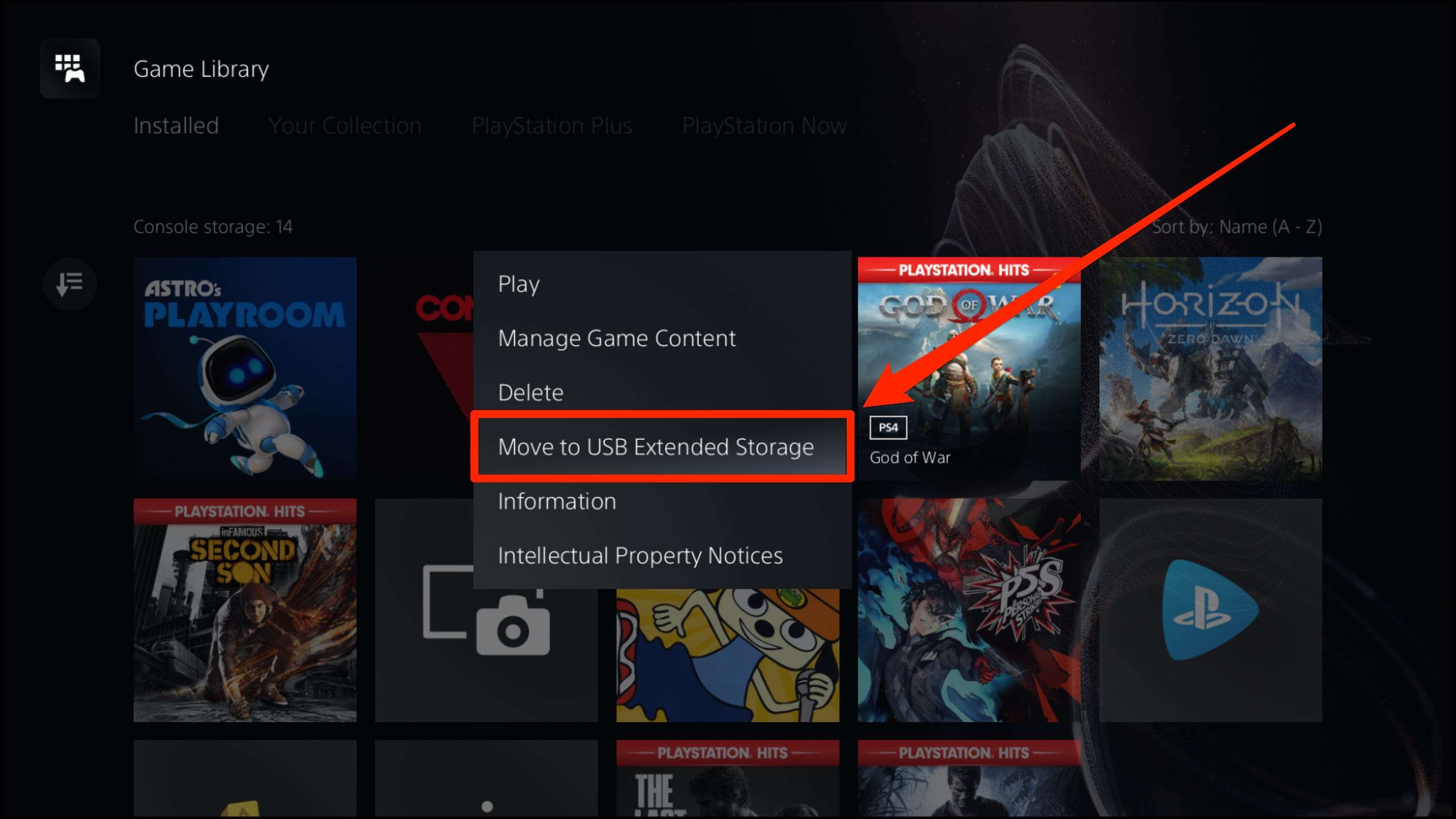This screenshot has height=819, width=1456.
Task: Click the Game Library grid icon
Action: click(x=69, y=67)
